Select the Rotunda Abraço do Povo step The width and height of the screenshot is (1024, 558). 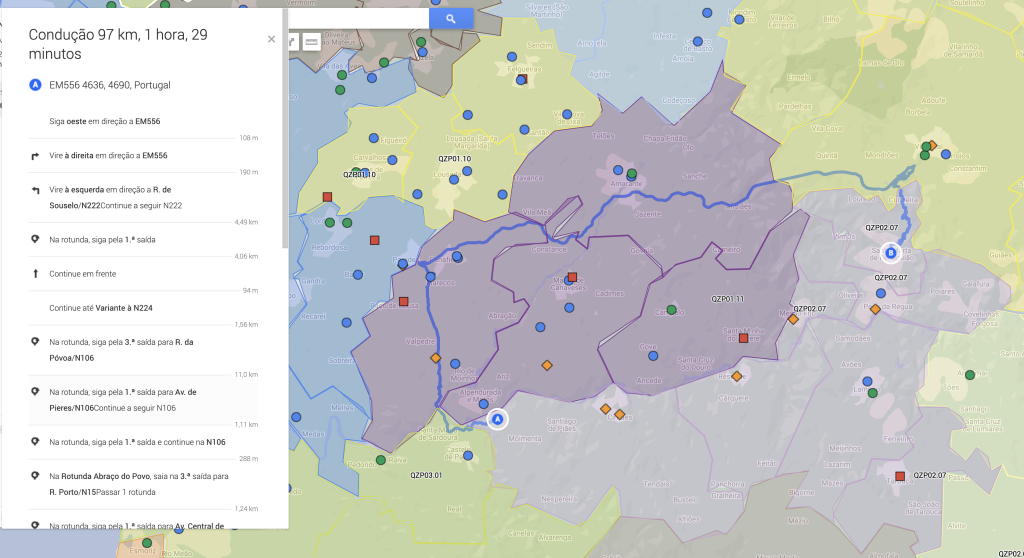click(x=138, y=484)
